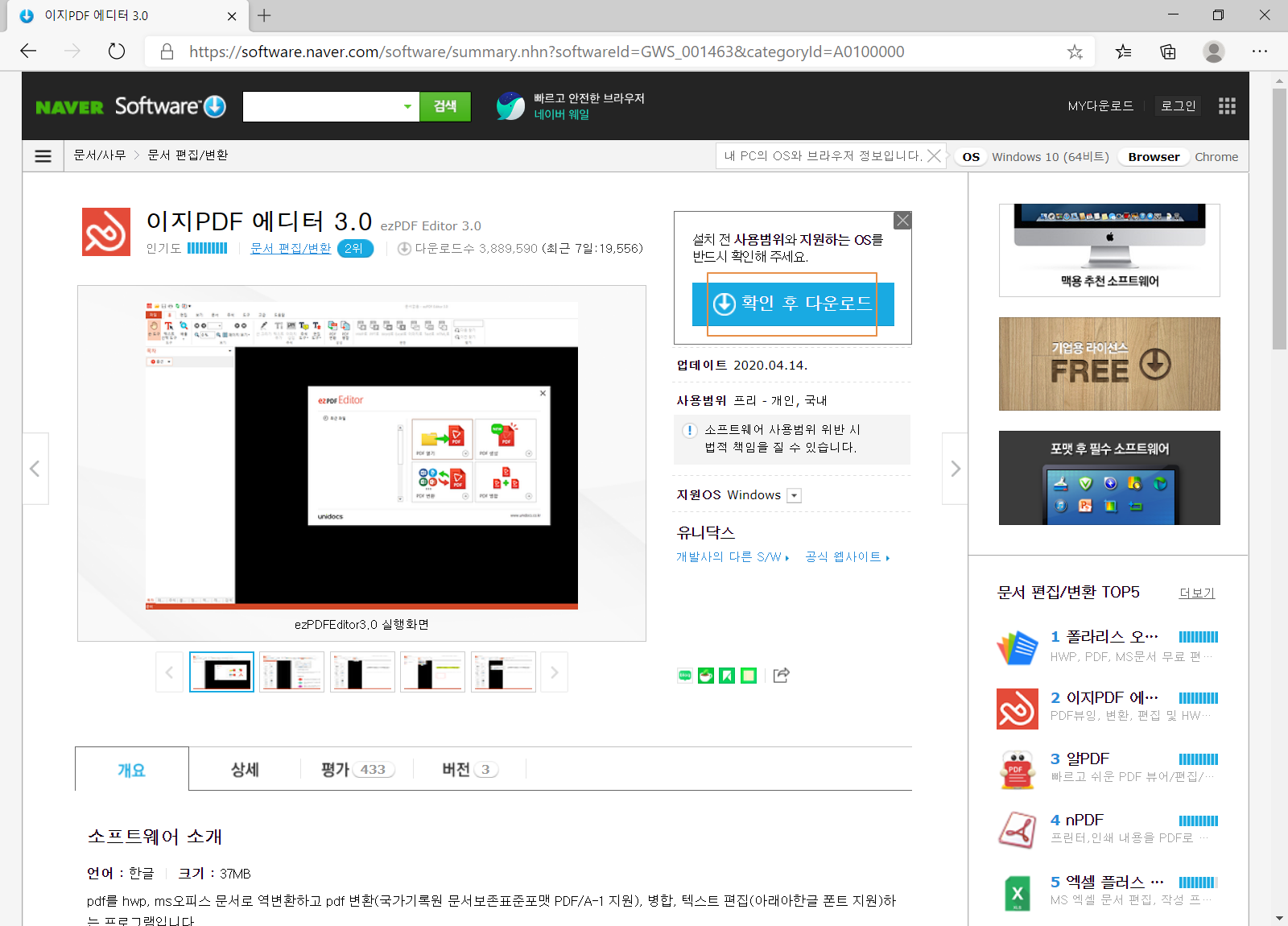The image size is (1288, 926).
Task: Select the third screenshot thumbnail
Action: [362, 672]
